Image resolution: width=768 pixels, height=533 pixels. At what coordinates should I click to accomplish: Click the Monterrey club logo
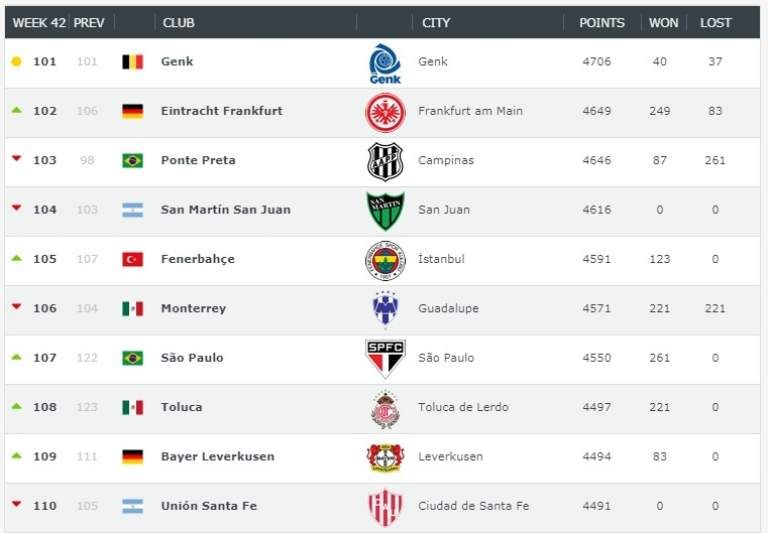(385, 309)
